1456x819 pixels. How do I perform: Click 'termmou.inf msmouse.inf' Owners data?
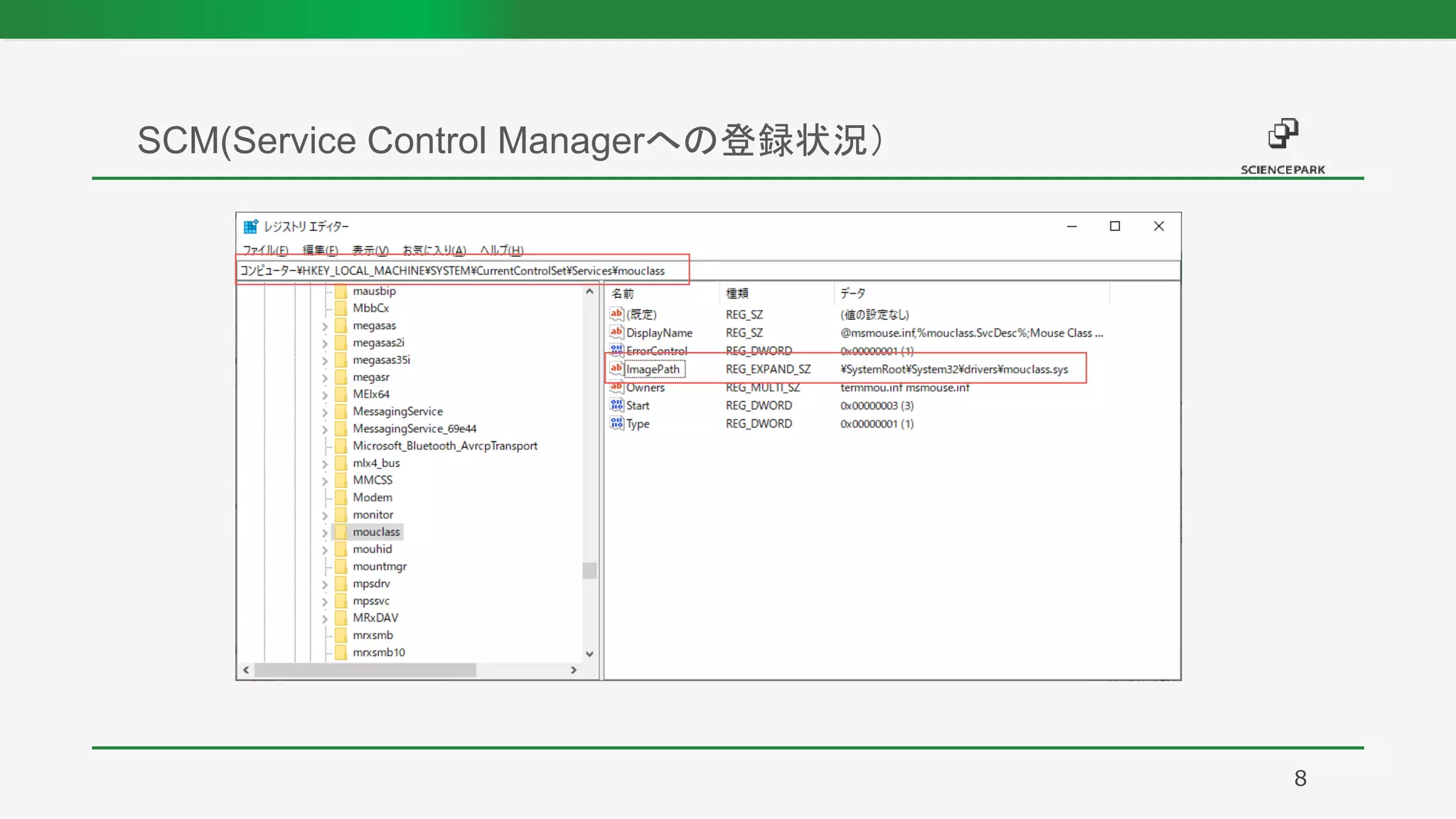[904, 387]
